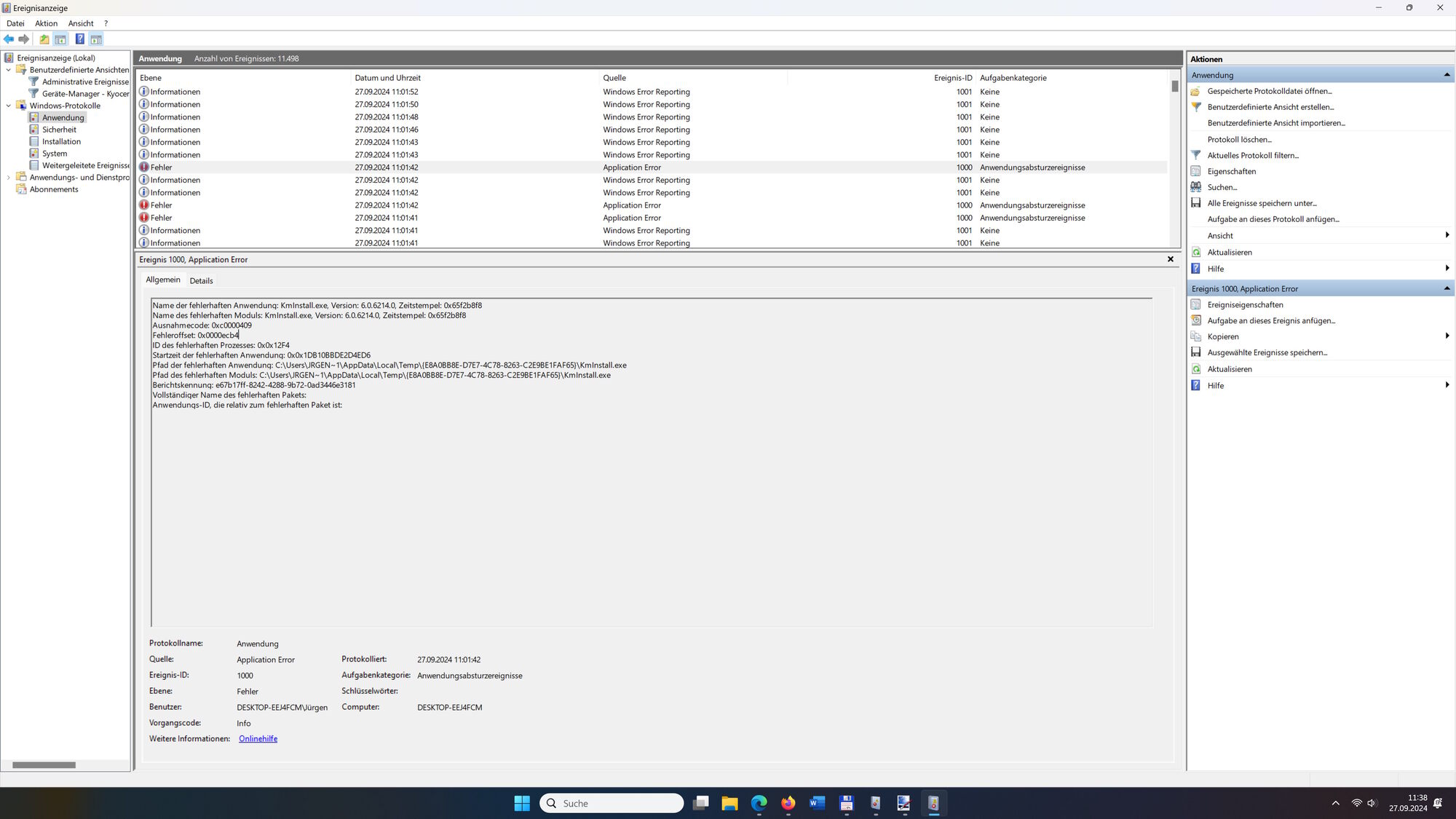Open Firefox from taskbar
This screenshot has height=819, width=1456.
pyautogui.click(x=788, y=803)
